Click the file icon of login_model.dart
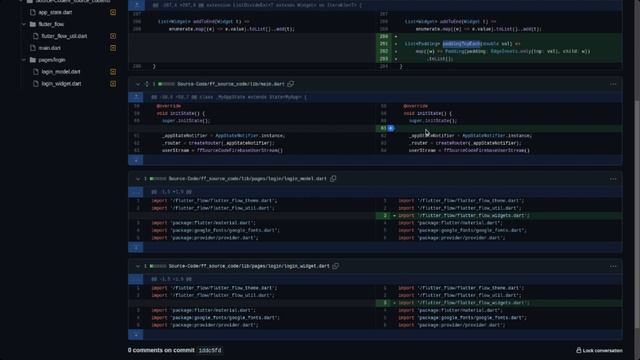The width and height of the screenshot is (640, 360). (36, 71)
